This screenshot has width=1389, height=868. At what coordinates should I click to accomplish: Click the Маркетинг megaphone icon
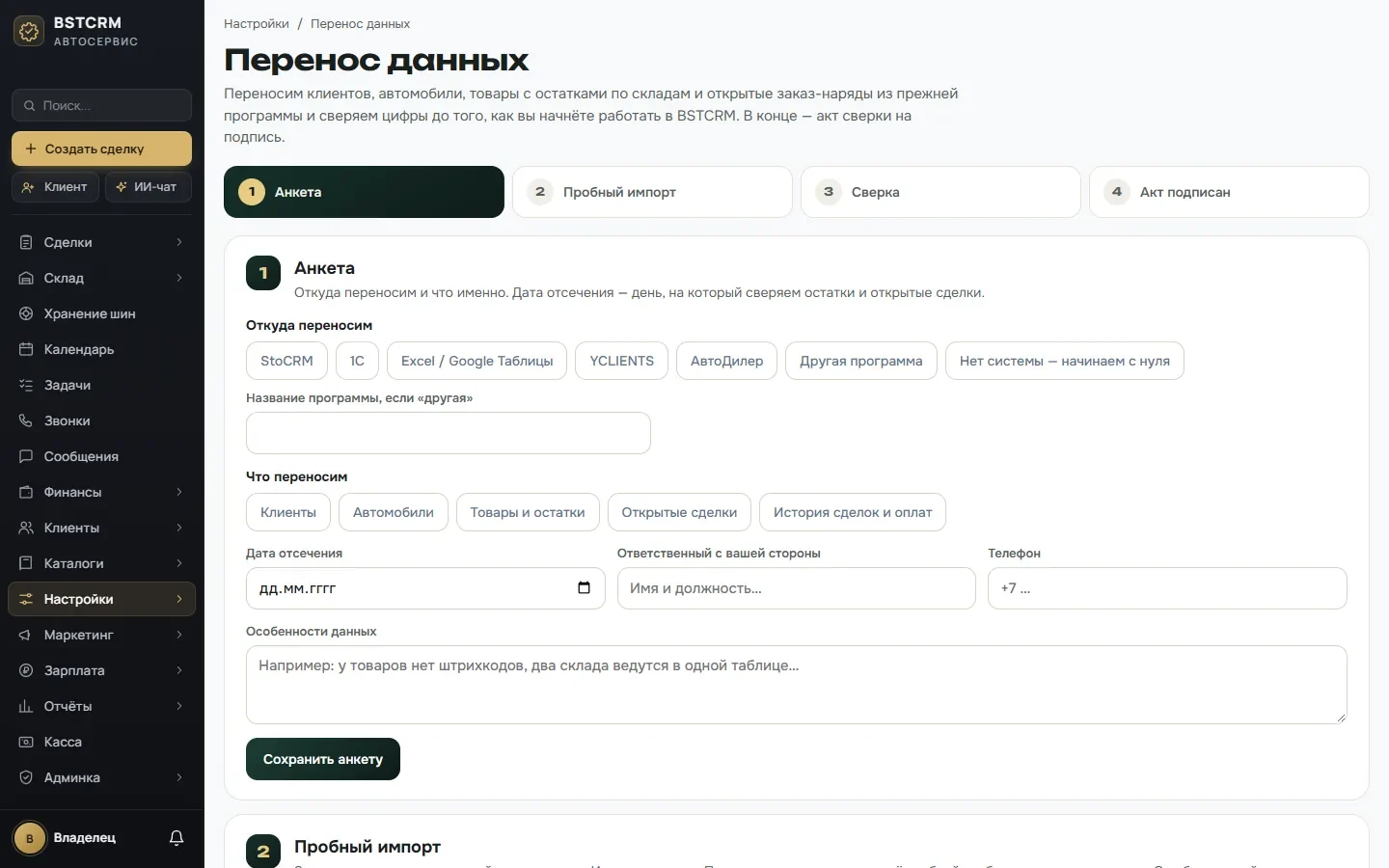pos(26,635)
